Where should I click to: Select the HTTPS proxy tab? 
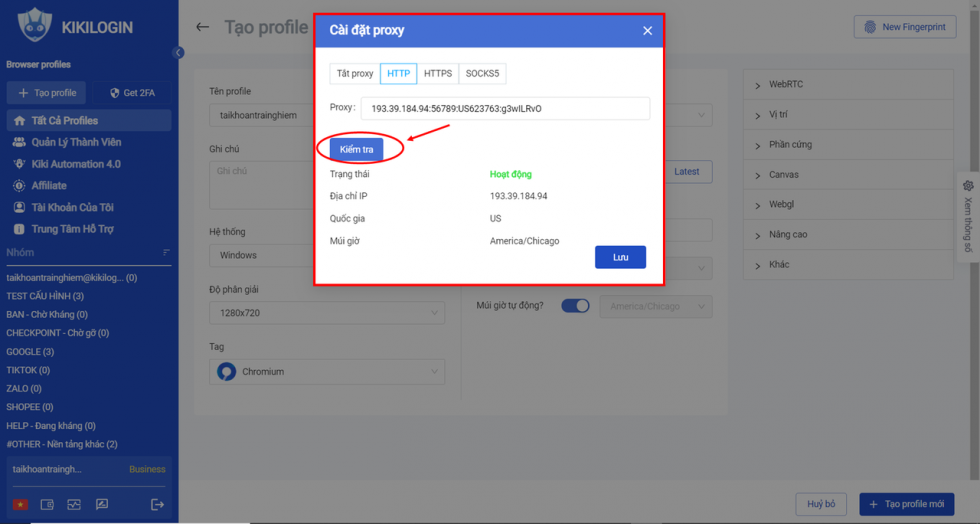438,73
